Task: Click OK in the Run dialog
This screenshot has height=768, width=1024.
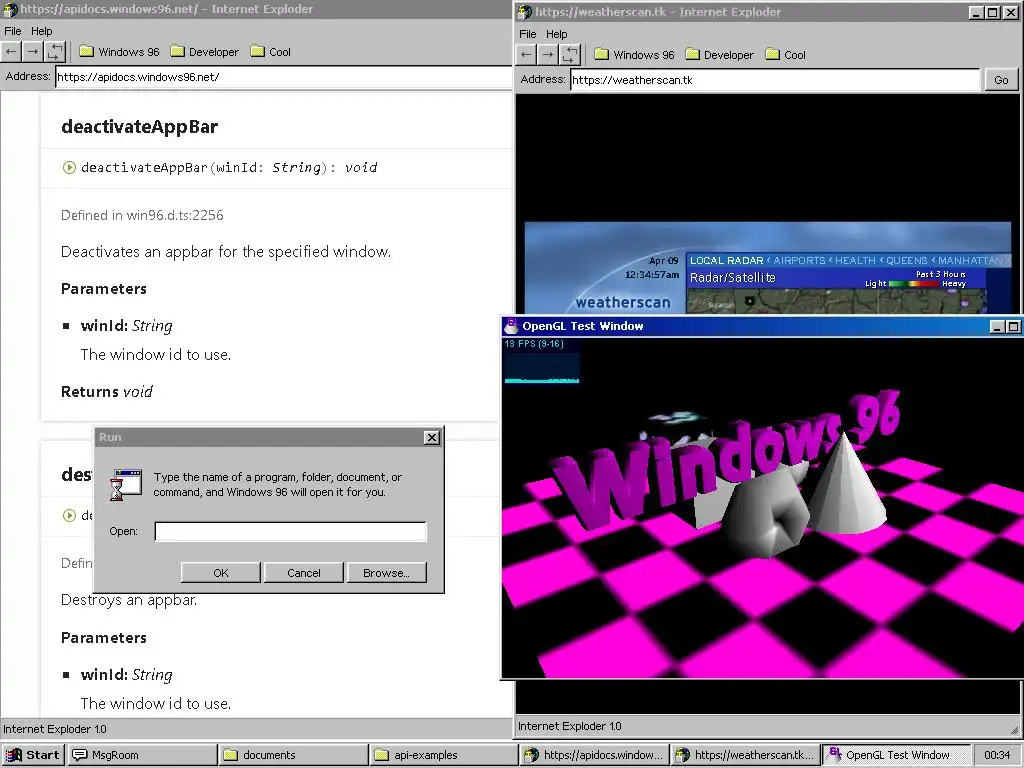Action: coord(221,573)
